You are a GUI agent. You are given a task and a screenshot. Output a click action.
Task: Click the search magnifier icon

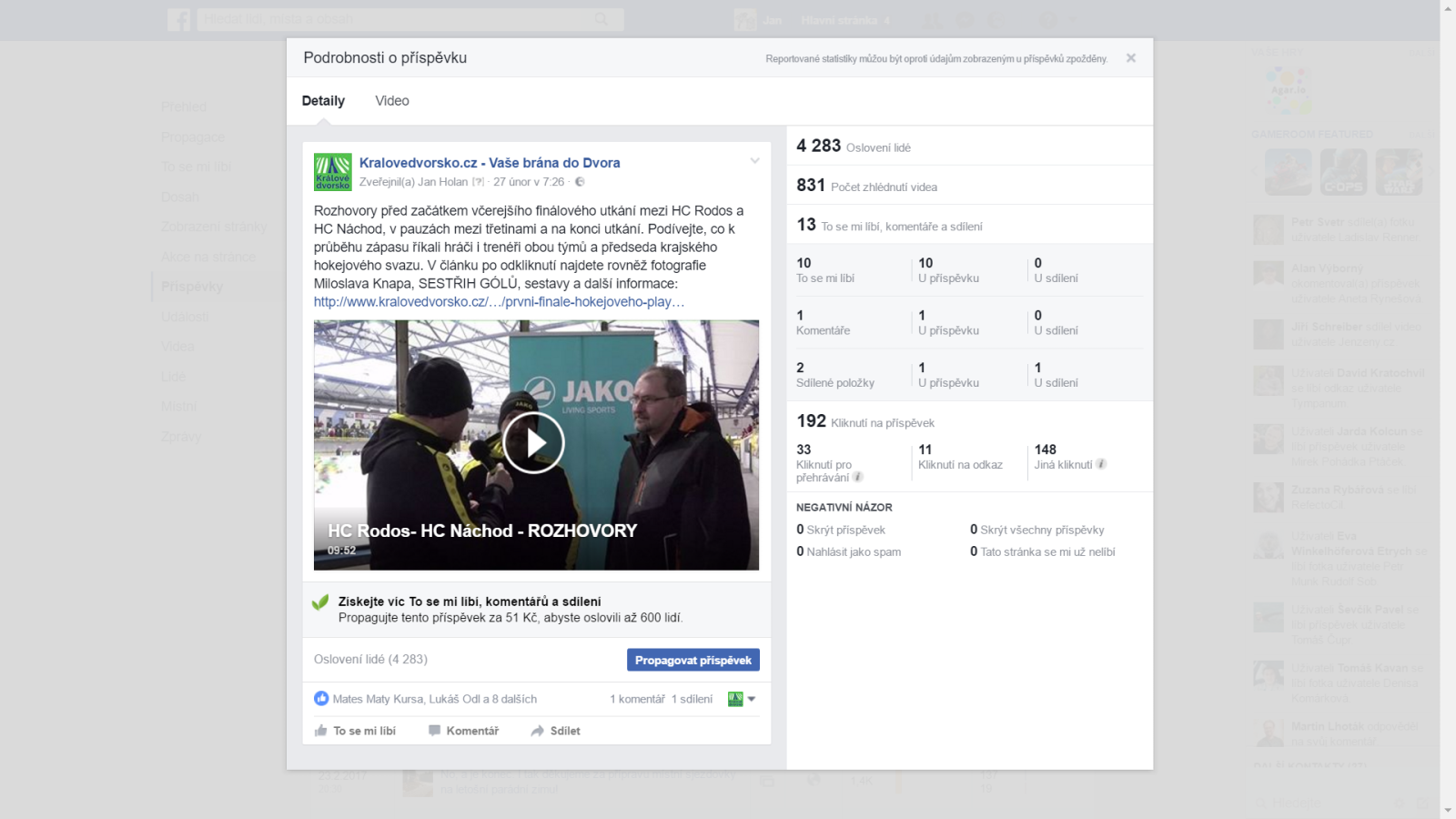pyautogui.click(x=602, y=19)
